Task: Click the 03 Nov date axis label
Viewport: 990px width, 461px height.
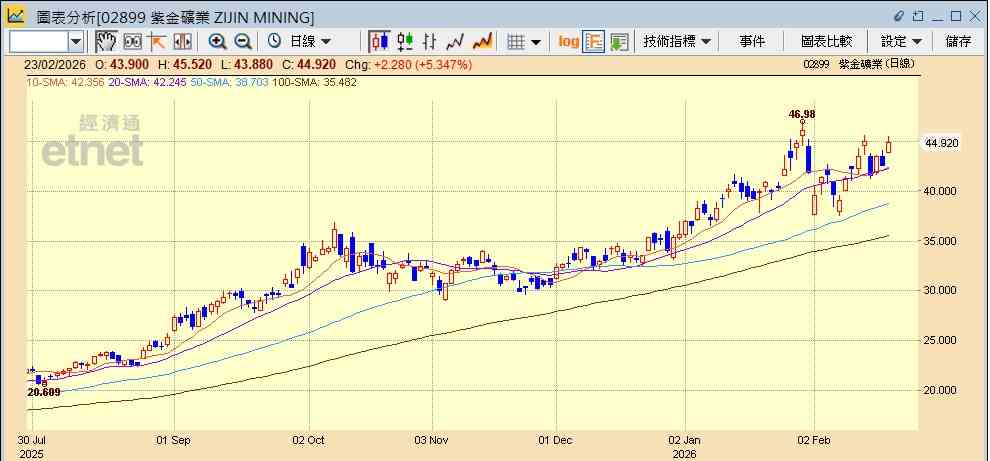Action: pyautogui.click(x=432, y=440)
